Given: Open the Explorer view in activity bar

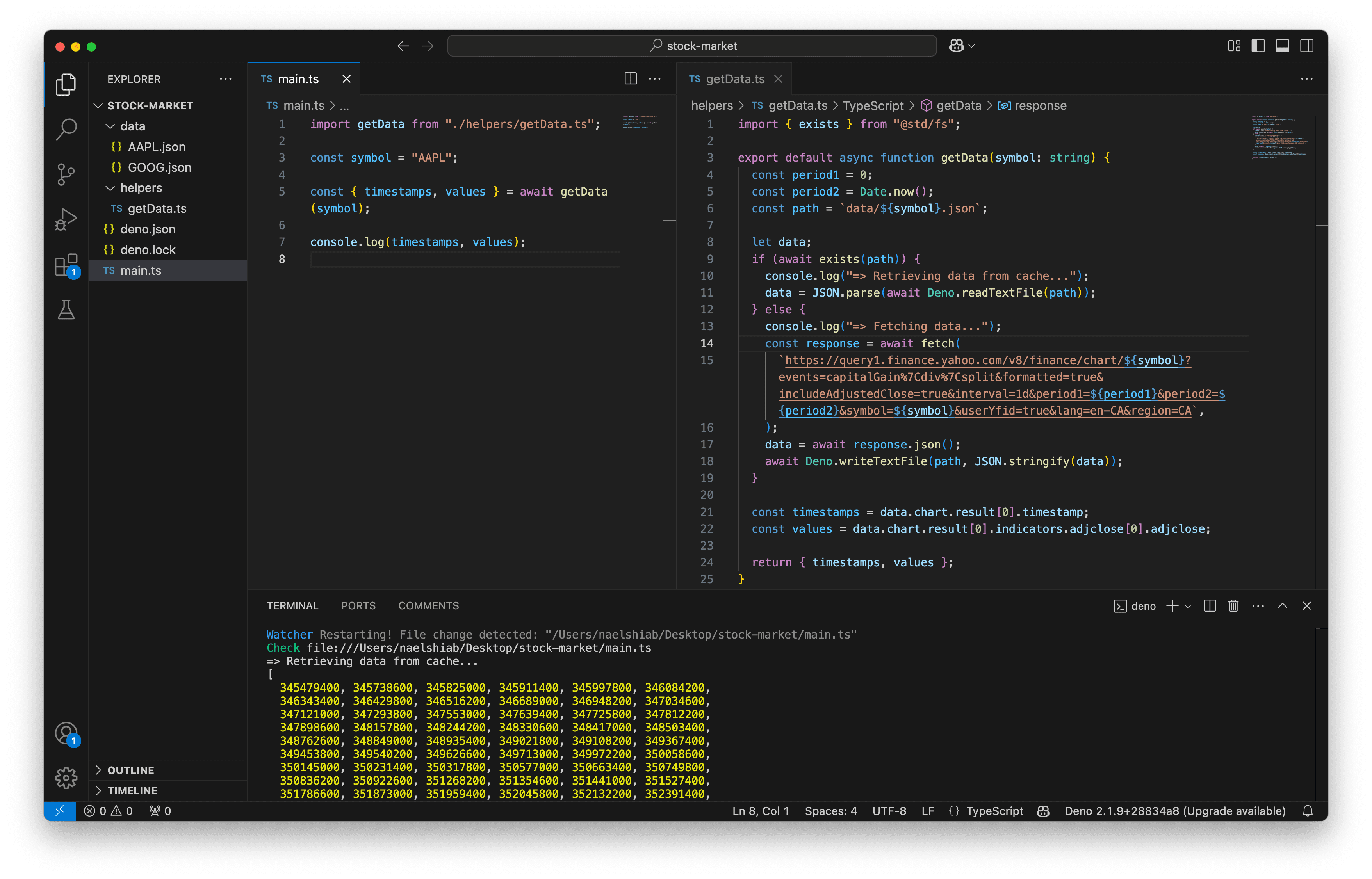Looking at the screenshot, I should [x=66, y=84].
